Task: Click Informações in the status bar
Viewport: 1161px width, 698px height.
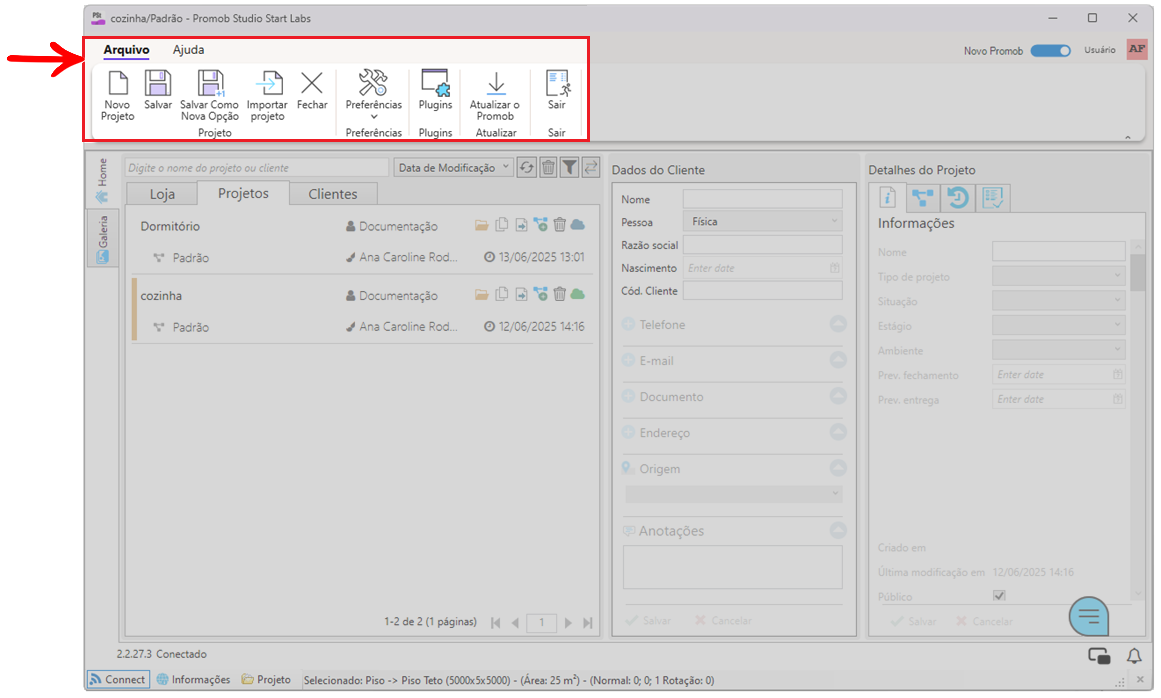Action: point(193,679)
